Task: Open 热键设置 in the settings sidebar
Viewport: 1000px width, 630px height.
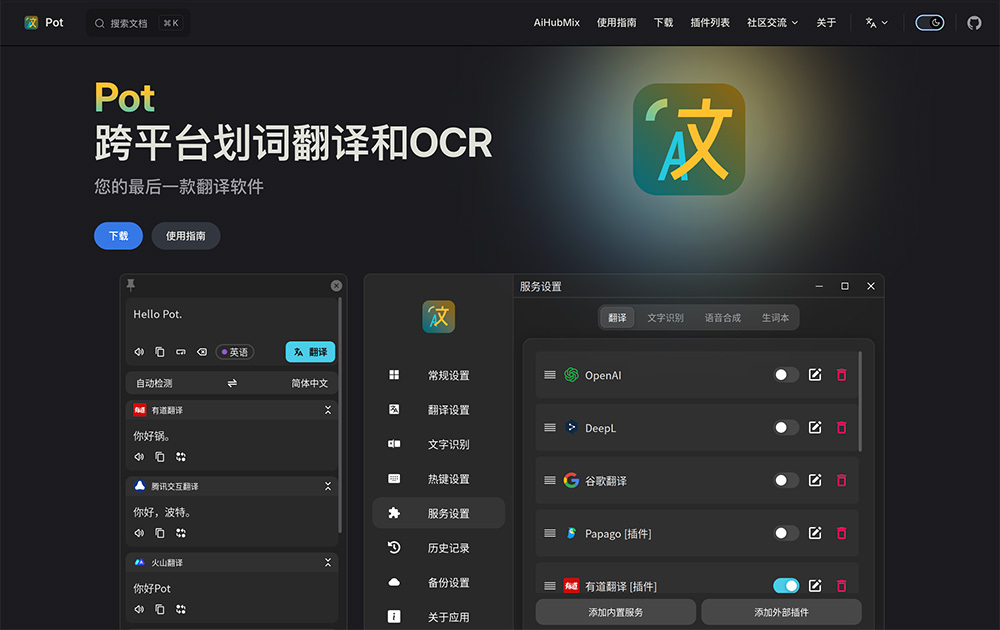Action: click(x=439, y=479)
